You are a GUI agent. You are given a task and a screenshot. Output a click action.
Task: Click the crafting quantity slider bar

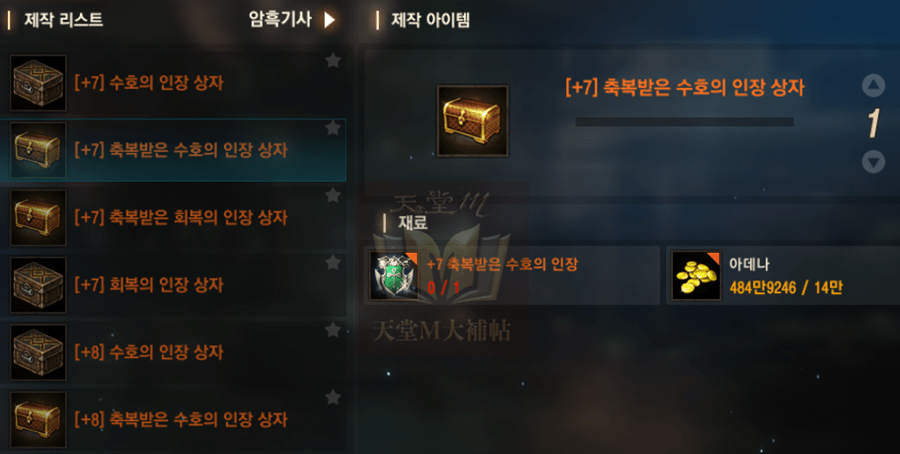click(x=684, y=122)
